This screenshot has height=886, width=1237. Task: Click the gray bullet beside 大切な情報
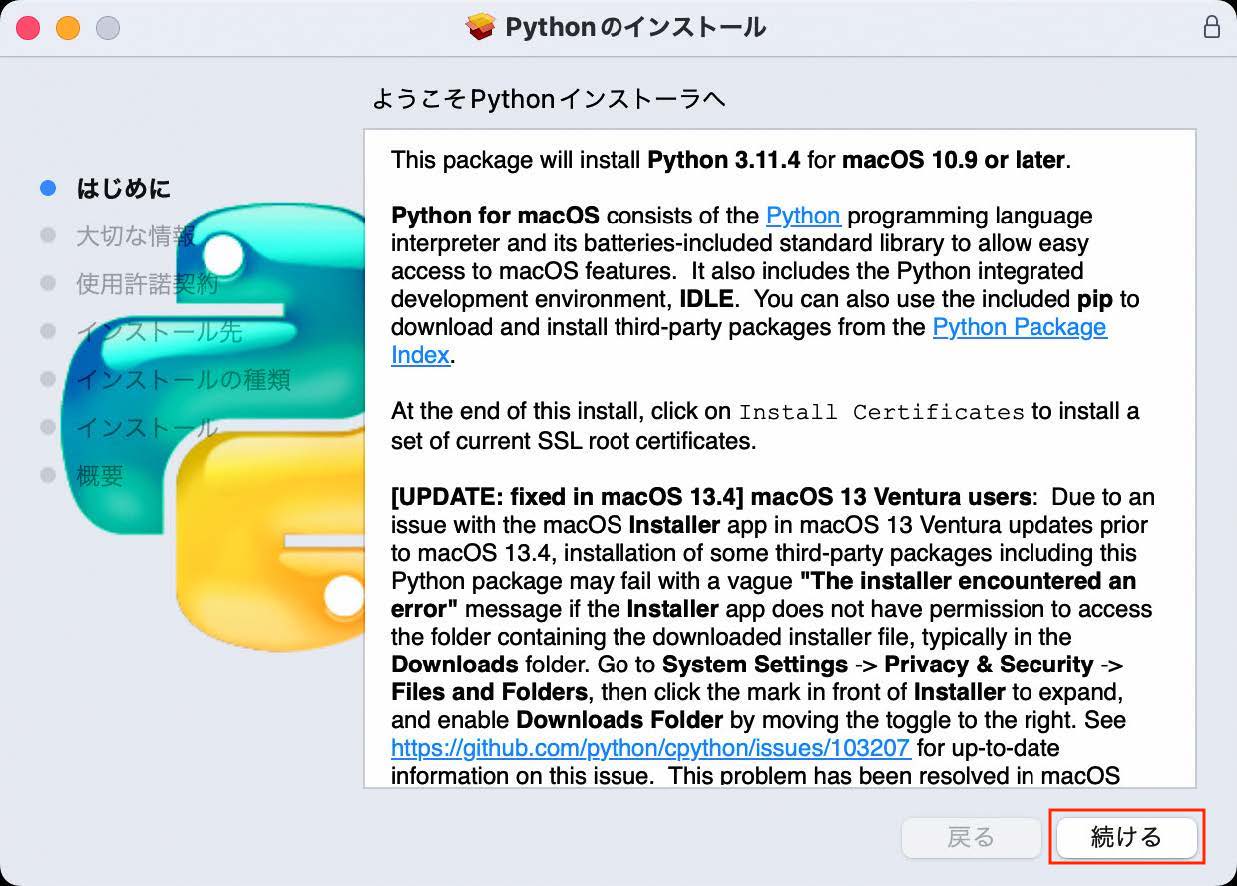point(47,236)
